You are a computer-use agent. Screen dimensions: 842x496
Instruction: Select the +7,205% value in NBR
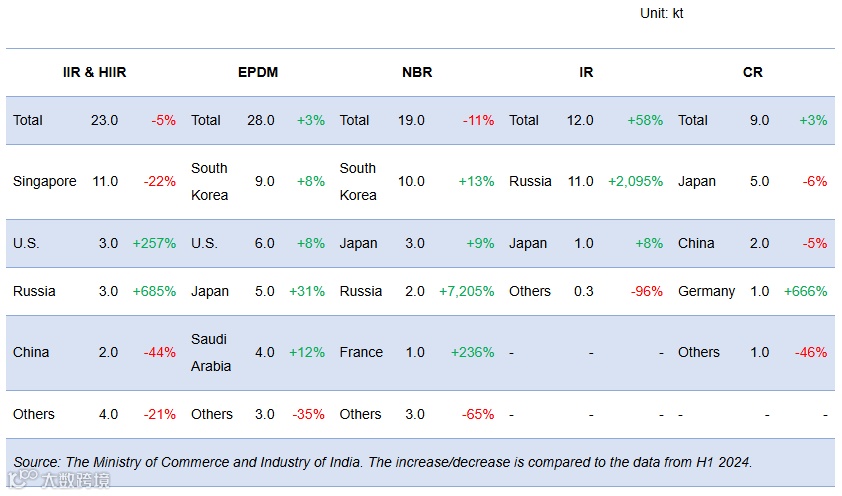pyautogui.click(x=466, y=291)
